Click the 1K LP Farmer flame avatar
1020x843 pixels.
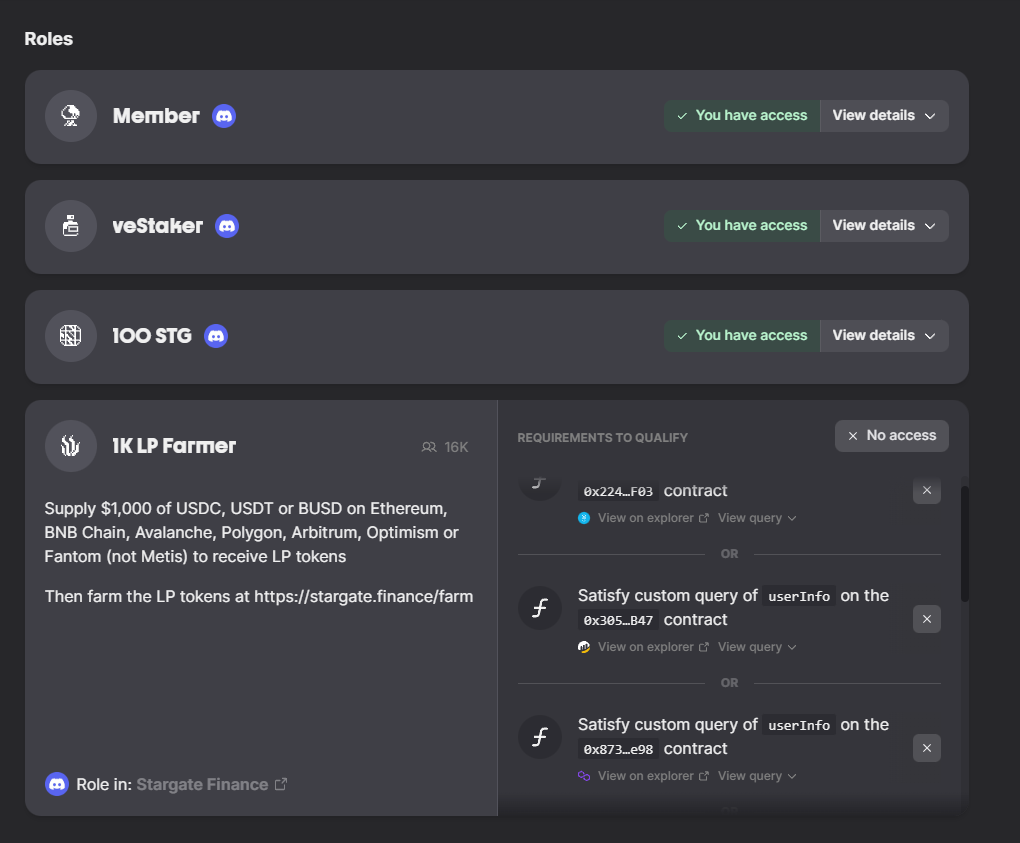pos(71,446)
